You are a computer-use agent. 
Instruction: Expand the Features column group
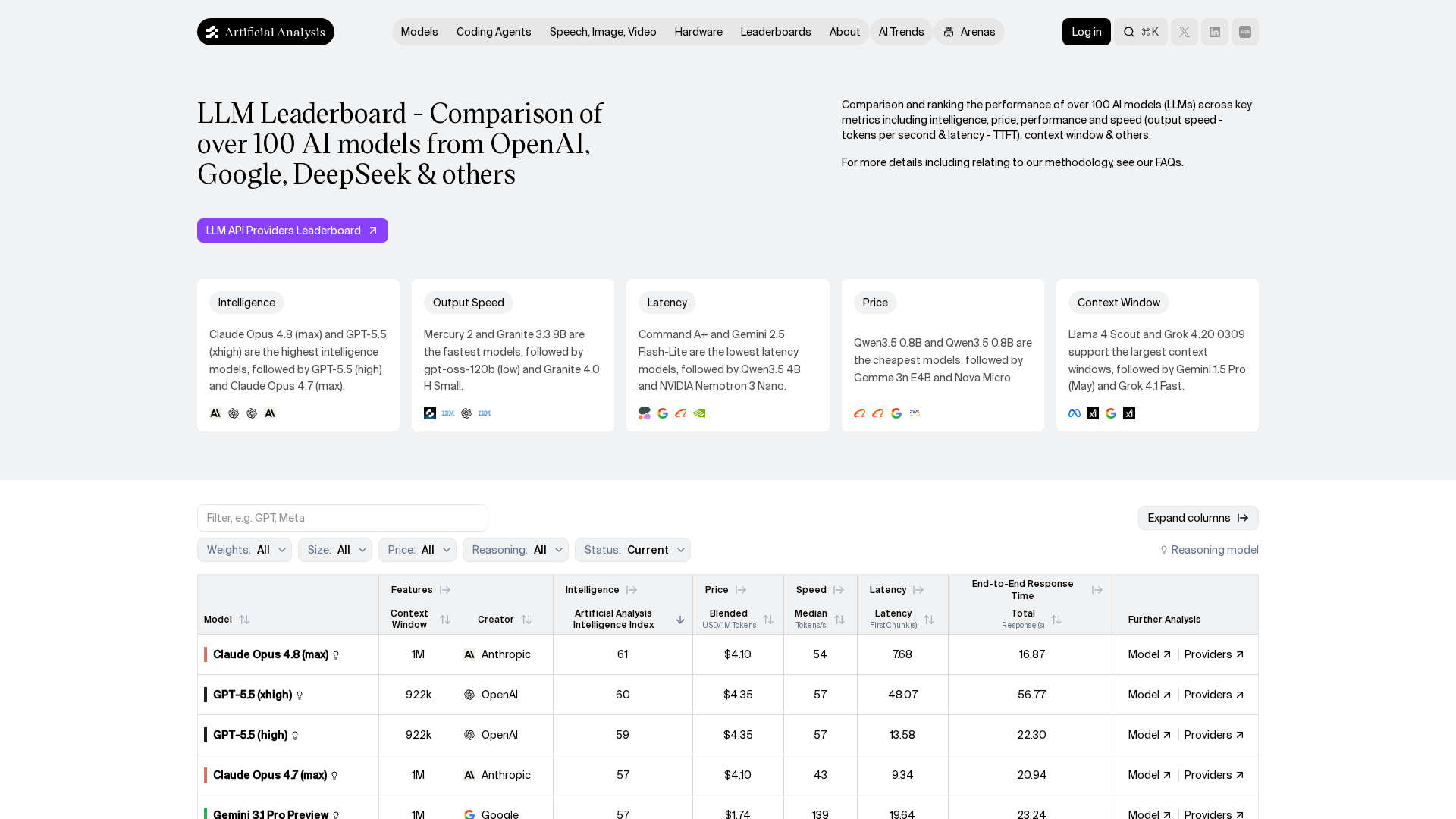pyautogui.click(x=445, y=590)
